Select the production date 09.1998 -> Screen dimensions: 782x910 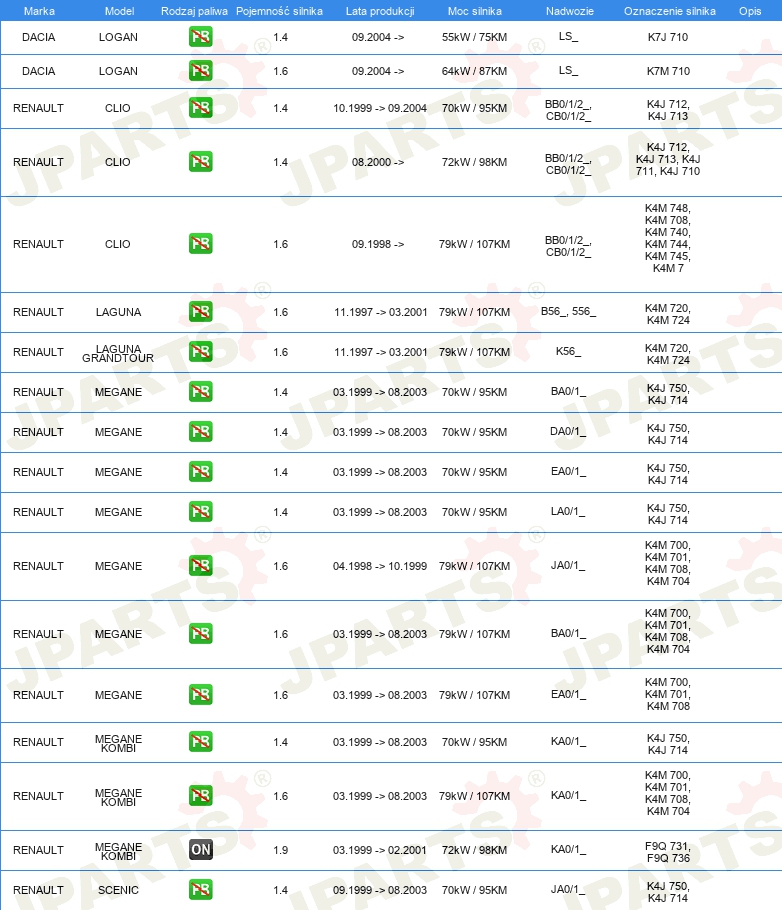[378, 244]
